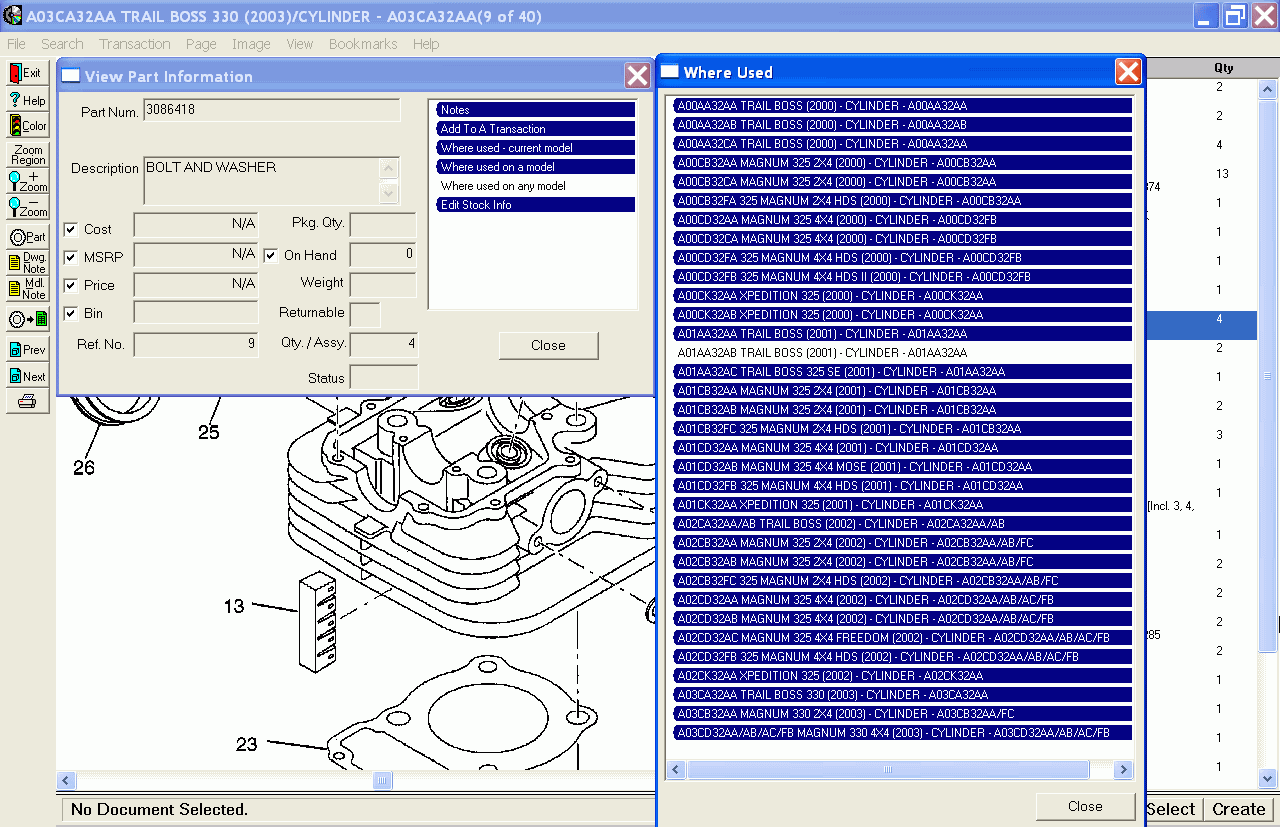Toggle the Cost checkbox
Viewport: 1280px width, 827px height.
pyautogui.click(x=70, y=229)
